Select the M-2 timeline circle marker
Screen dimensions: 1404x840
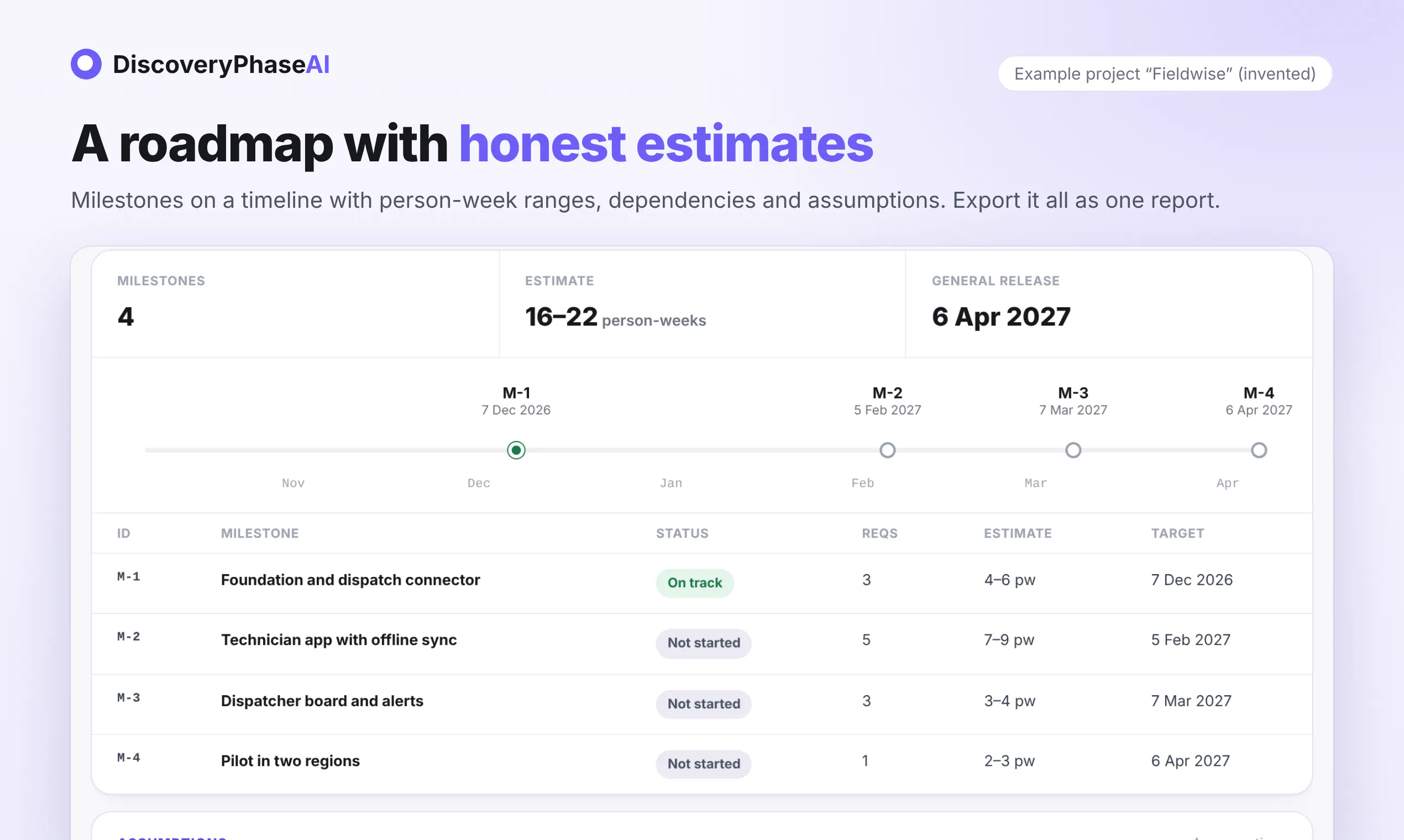pos(887,450)
